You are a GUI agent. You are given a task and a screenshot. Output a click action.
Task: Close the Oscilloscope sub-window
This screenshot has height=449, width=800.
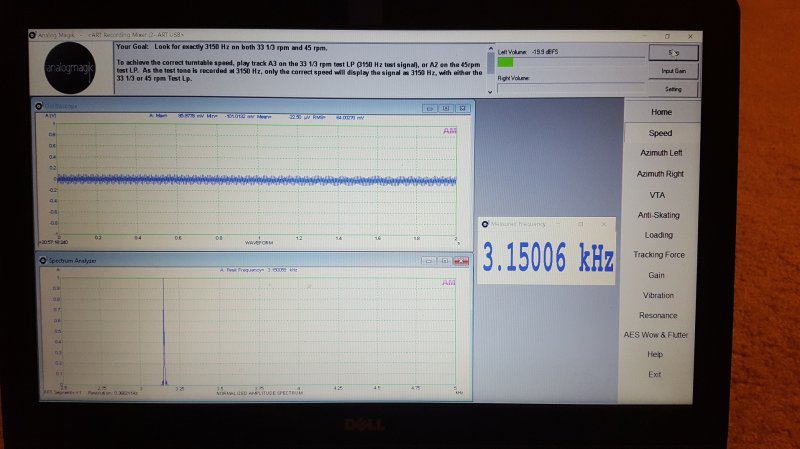click(x=462, y=108)
